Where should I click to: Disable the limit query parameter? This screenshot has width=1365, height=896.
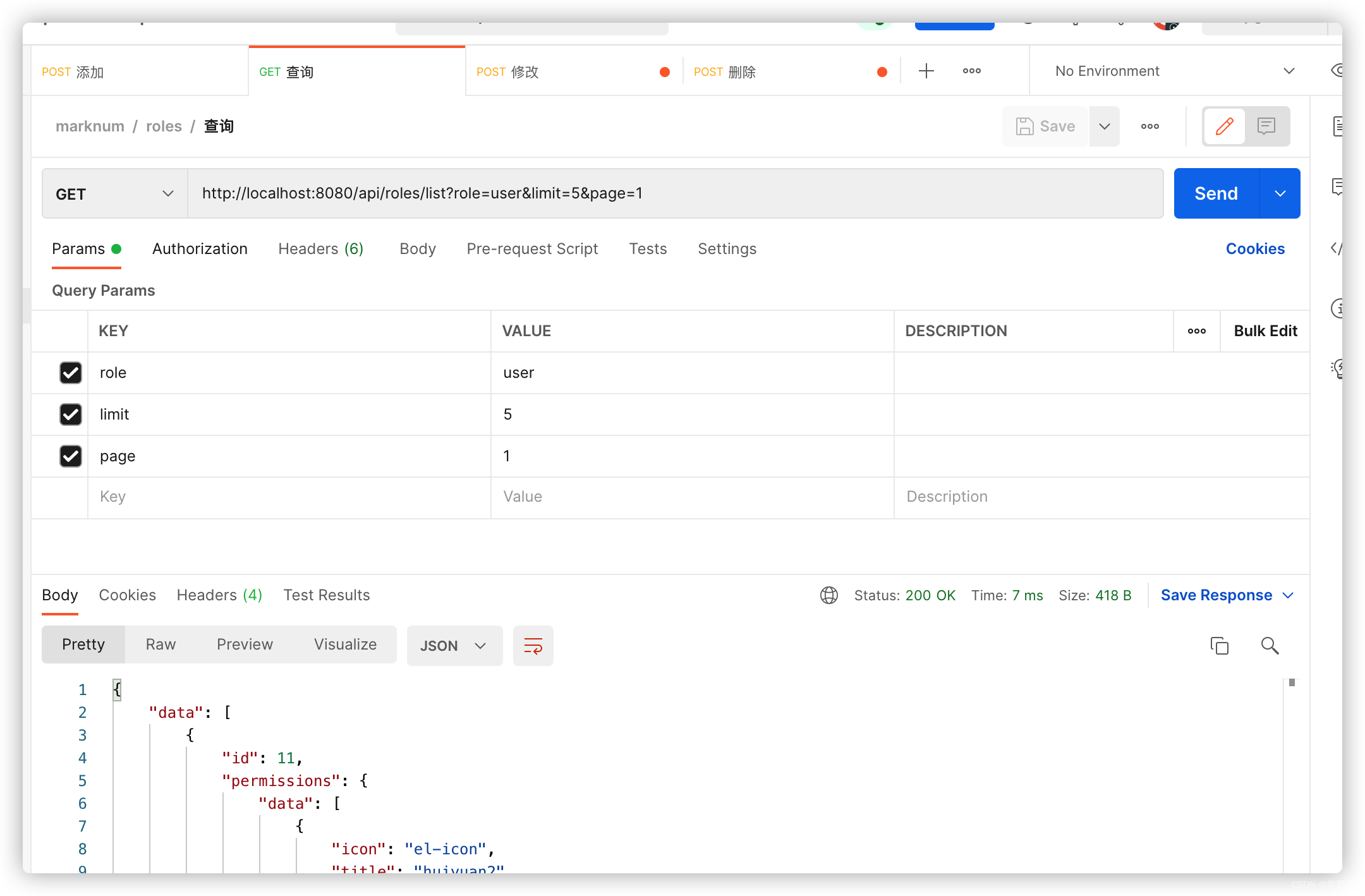70,415
